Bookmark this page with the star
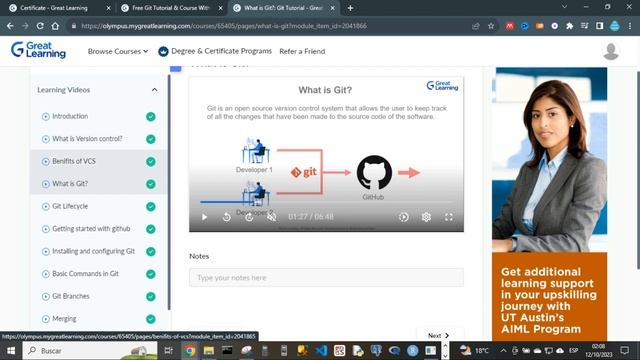The image size is (640, 360). [x=491, y=26]
